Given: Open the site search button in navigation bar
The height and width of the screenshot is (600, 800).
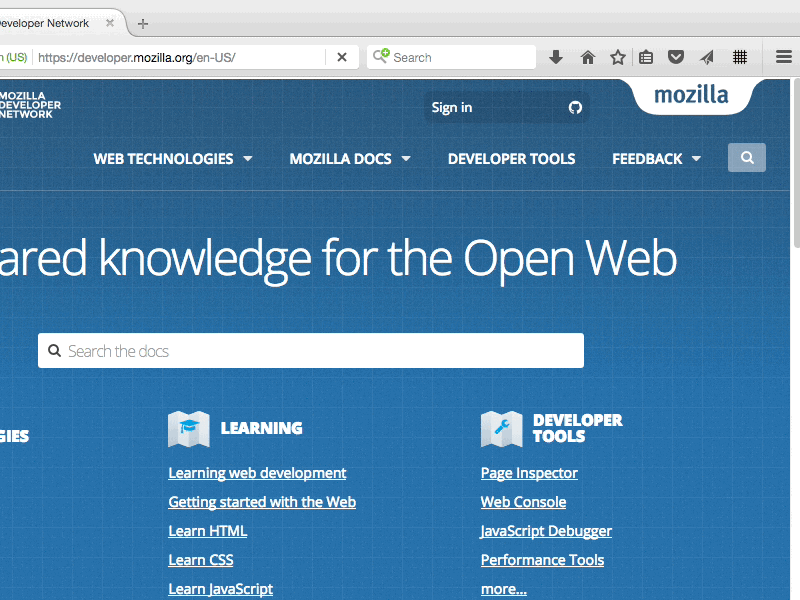Looking at the screenshot, I should pos(747,158).
